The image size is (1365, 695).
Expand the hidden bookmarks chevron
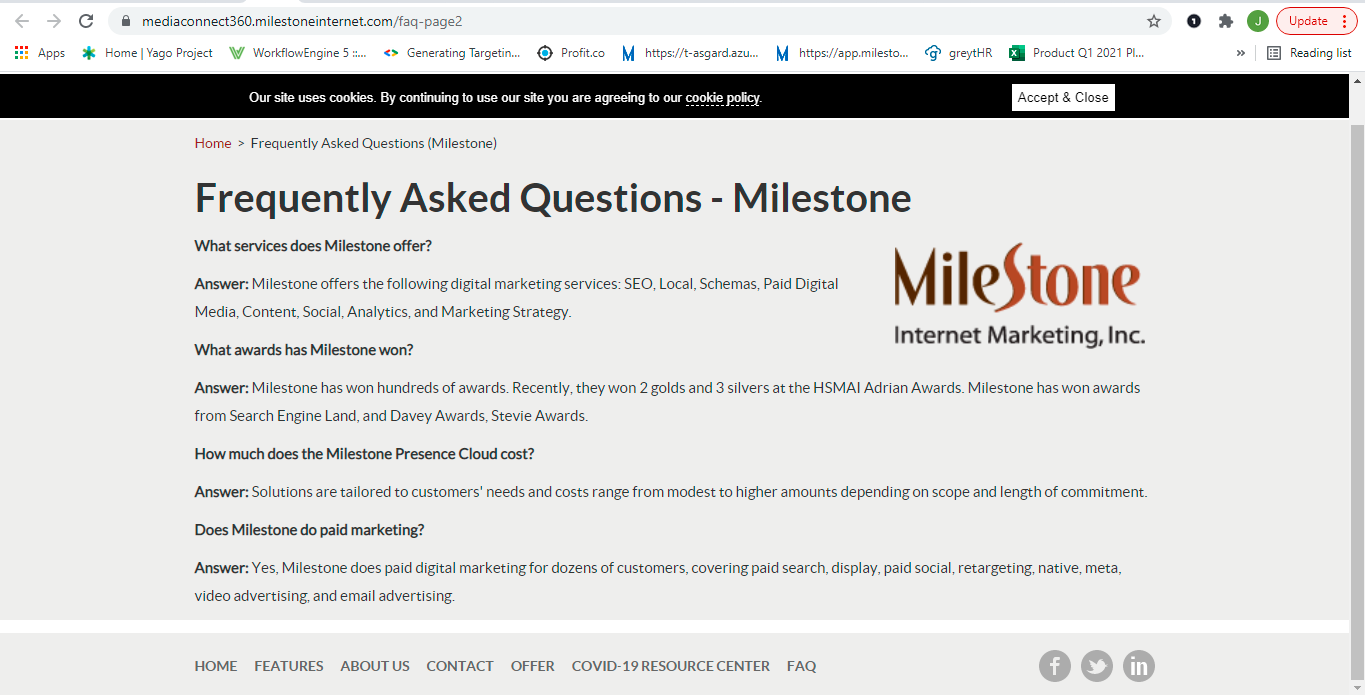click(x=1241, y=53)
